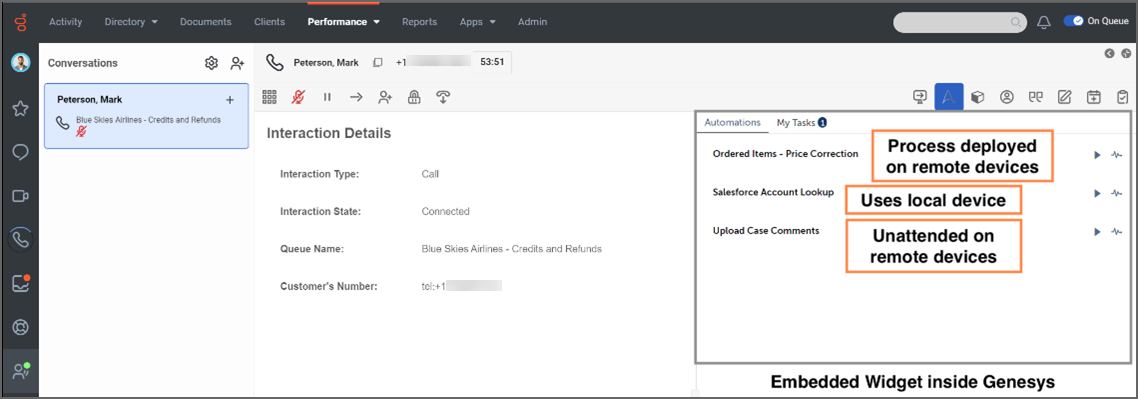Open the phone calls sidebar icon
1138x399 pixels.
(20, 239)
